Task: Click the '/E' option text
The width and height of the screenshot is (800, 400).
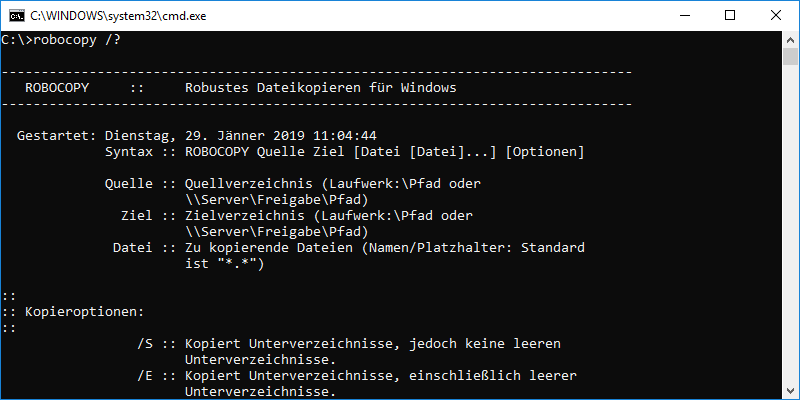Action: [x=145, y=376]
